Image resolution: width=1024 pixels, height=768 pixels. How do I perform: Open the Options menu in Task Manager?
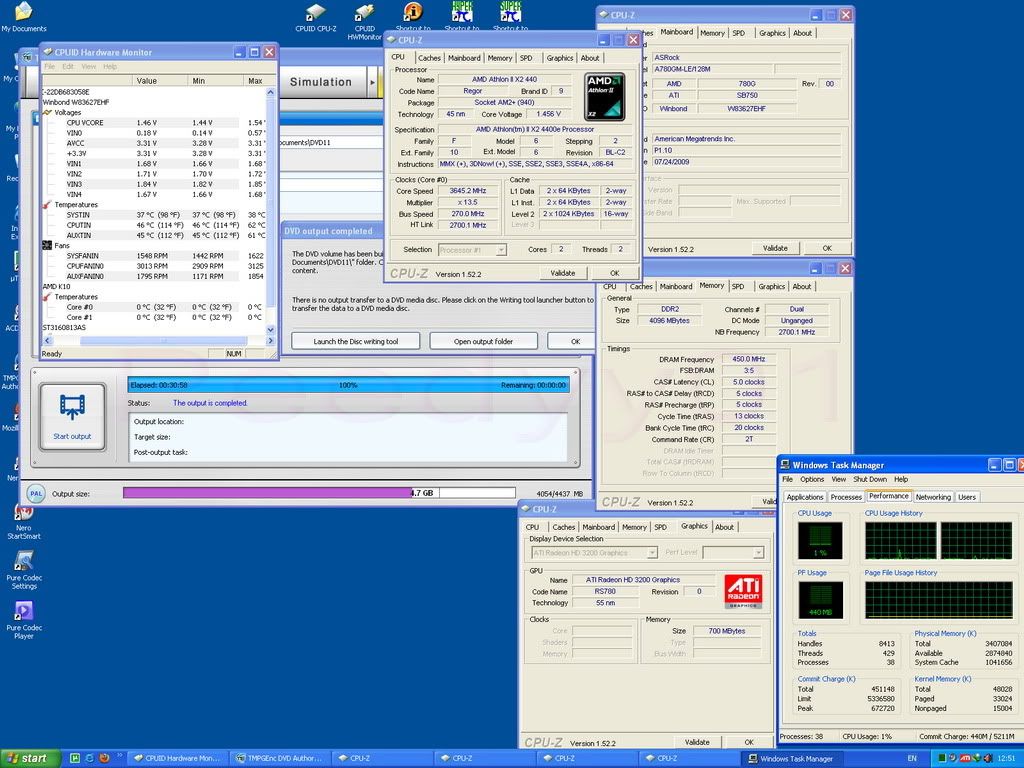(x=812, y=479)
